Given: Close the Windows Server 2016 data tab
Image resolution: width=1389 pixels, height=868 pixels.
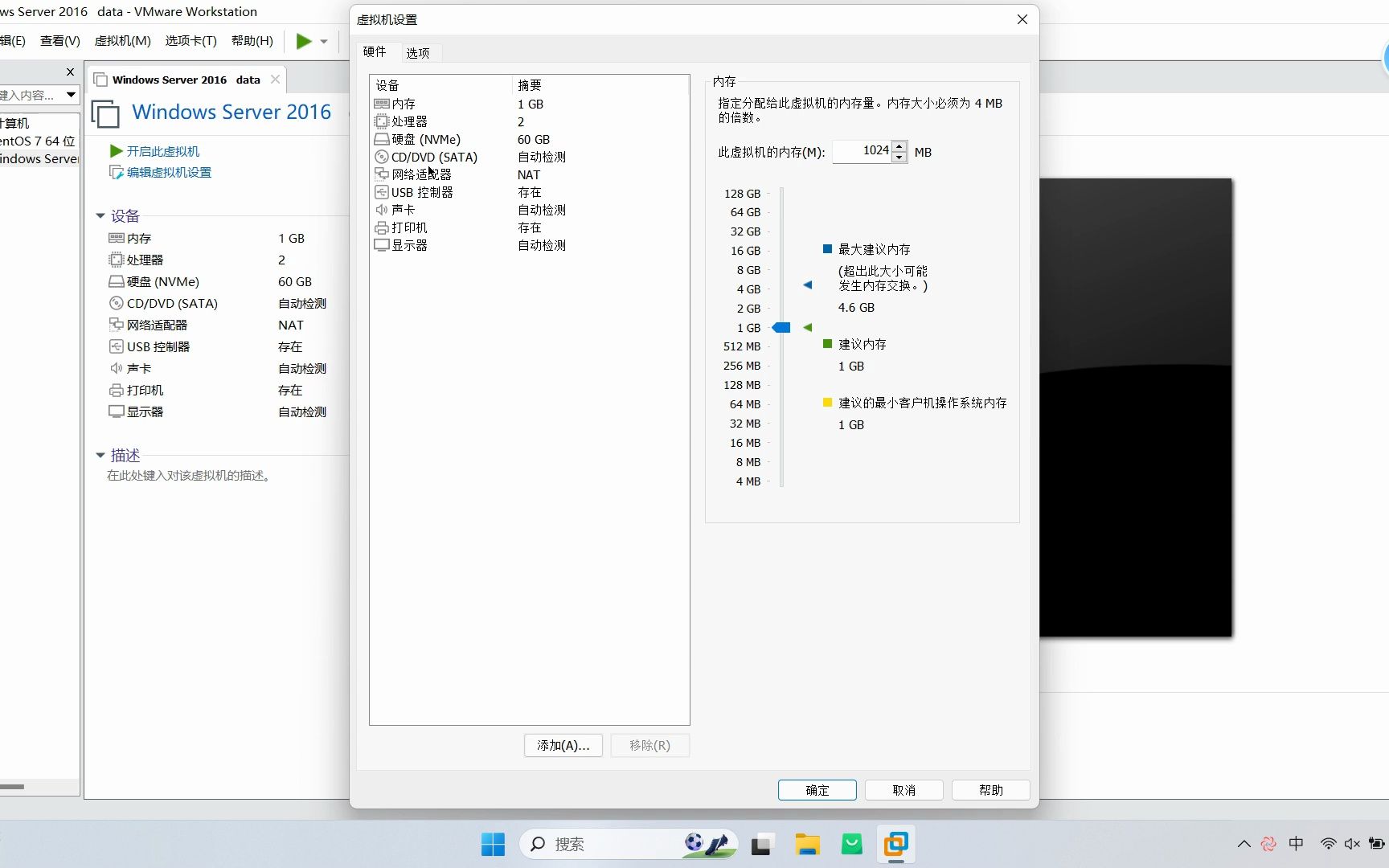Looking at the screenshot, I should [276, 79].
